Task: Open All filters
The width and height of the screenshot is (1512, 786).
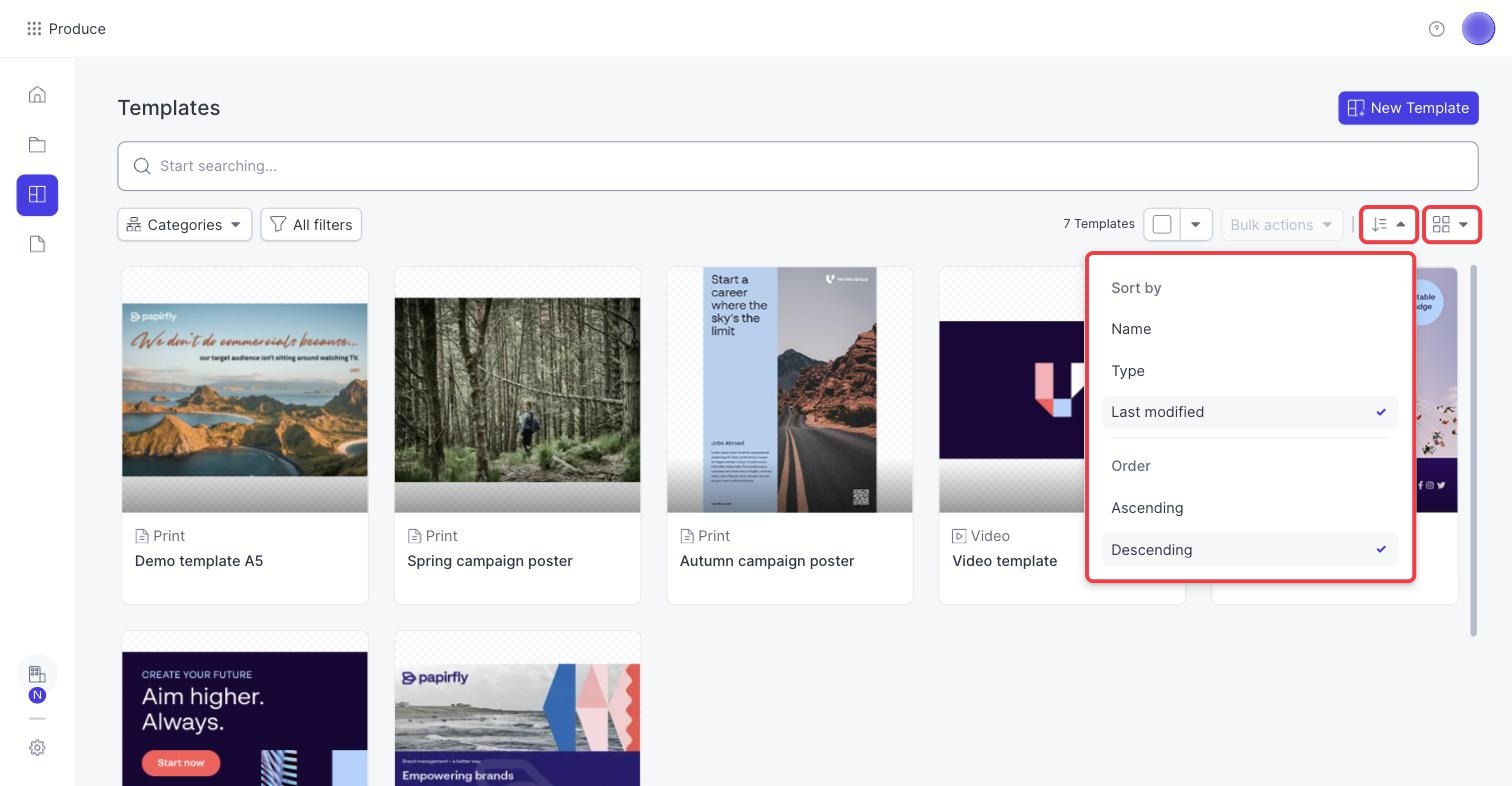Action: pos(311,224)
